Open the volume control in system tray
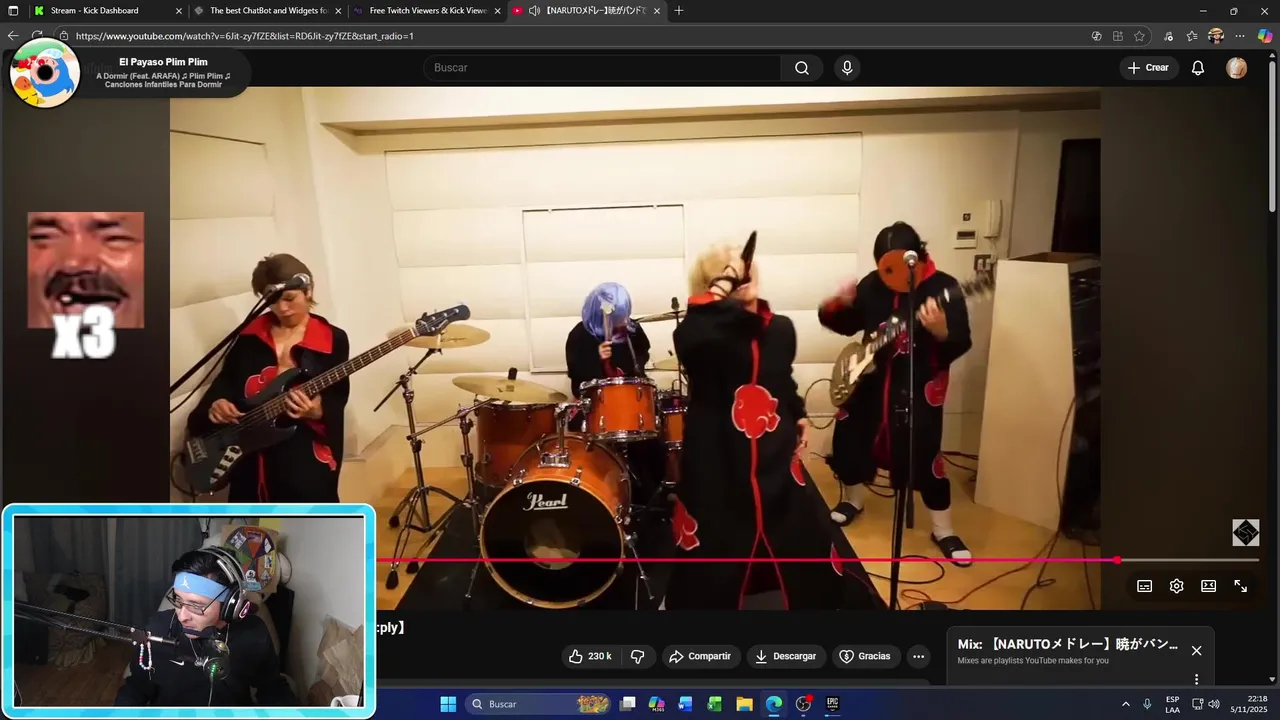 pos(1214,704)
